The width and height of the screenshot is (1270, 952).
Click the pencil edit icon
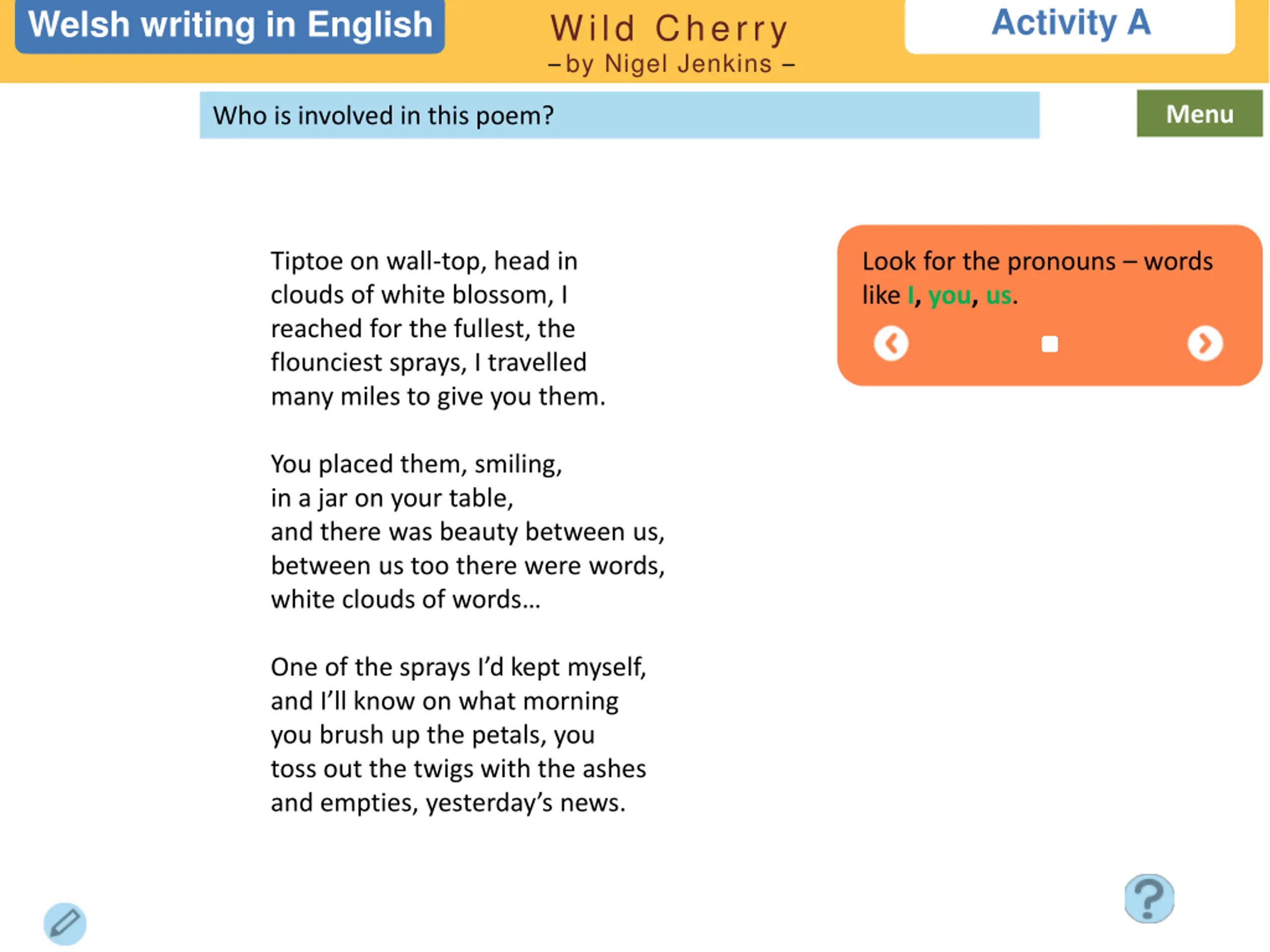65,924
